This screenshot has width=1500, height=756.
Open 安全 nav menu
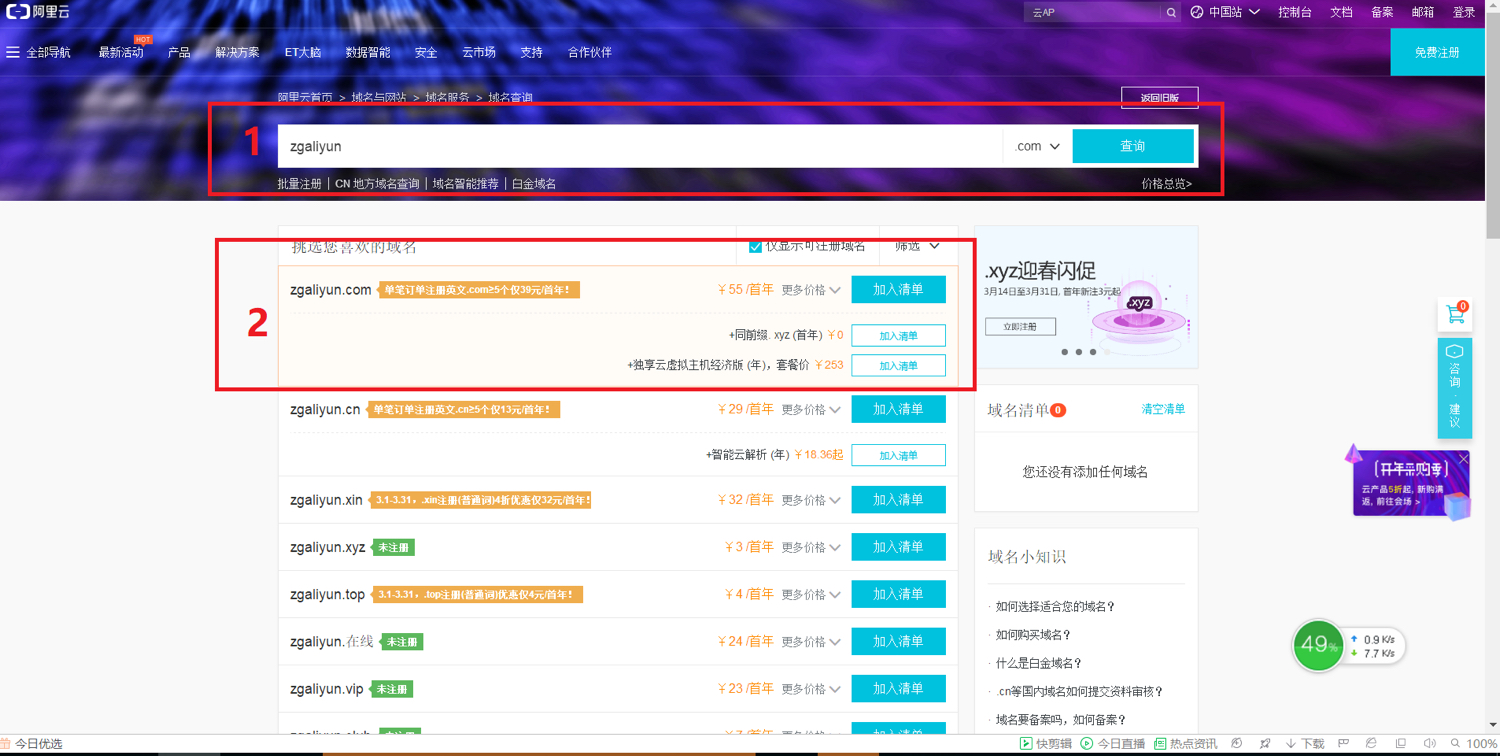[426, 52]
